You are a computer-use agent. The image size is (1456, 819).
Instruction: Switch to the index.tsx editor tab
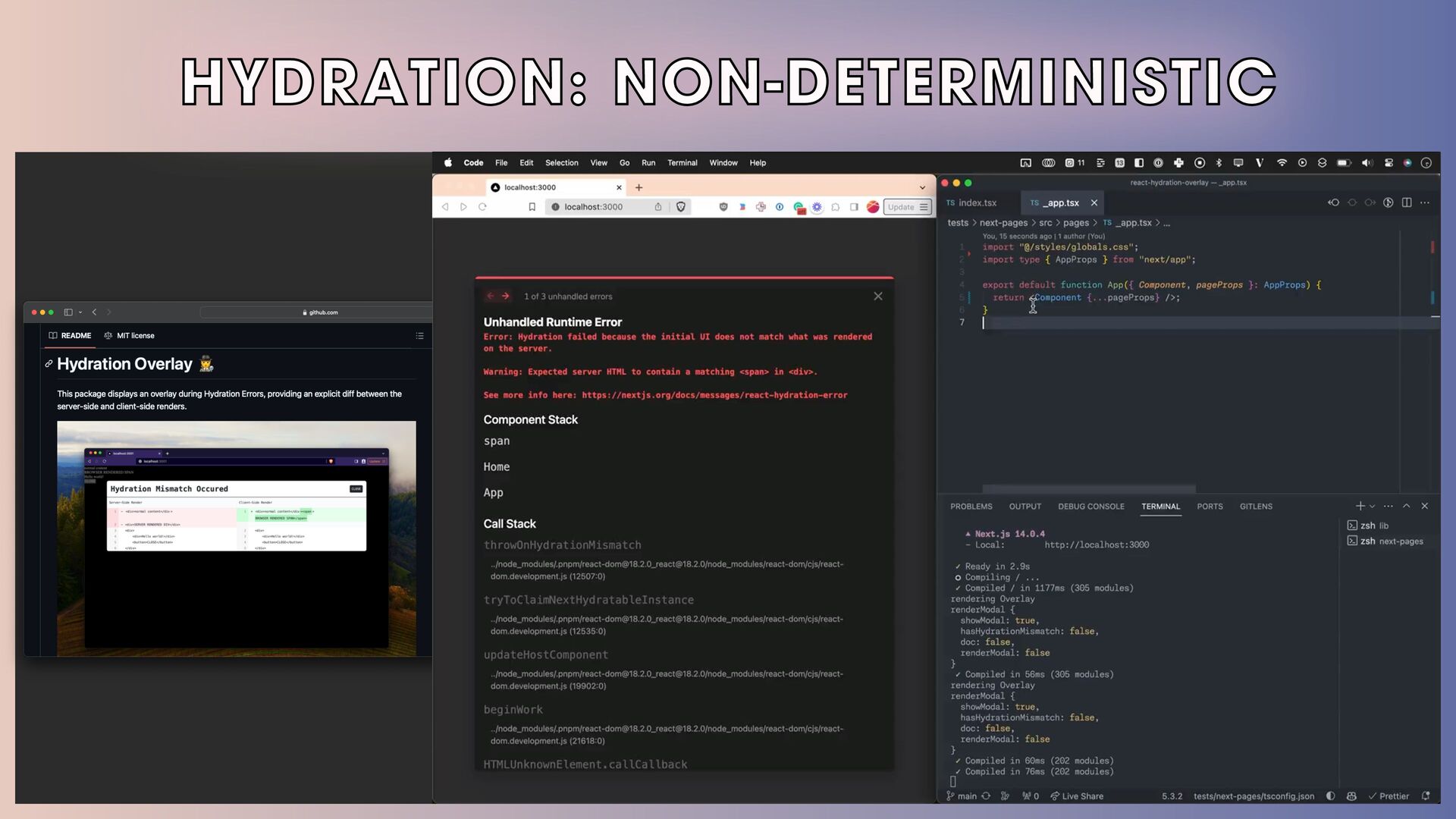click(977, 202)
